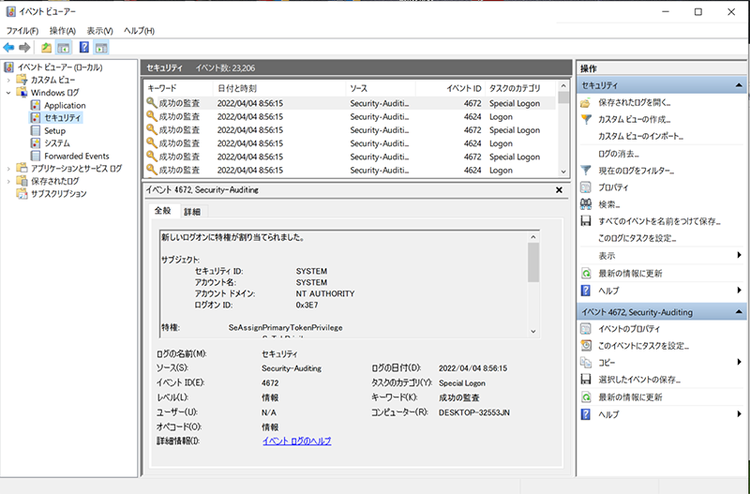Image resolution: width=750 pixels, height=494 pixels.
Task: Click the NT AUTHORITY domain value
Action: pyautogui.click(x=325, y=294)
